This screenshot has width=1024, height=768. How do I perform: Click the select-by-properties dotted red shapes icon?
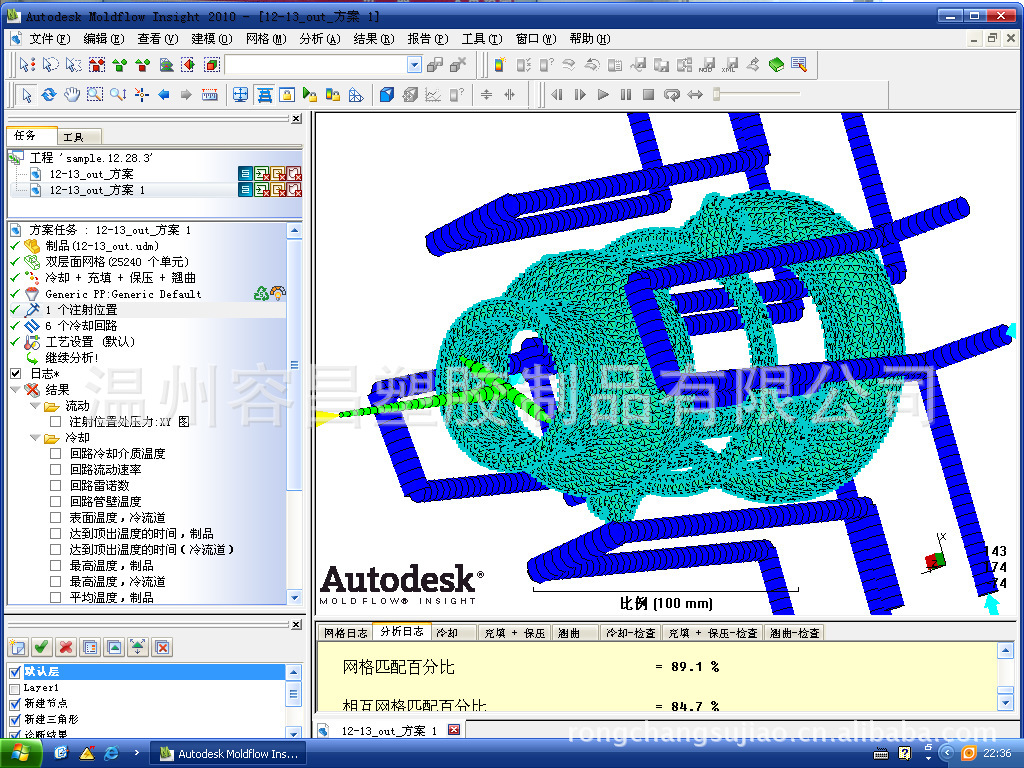point(97,65)
